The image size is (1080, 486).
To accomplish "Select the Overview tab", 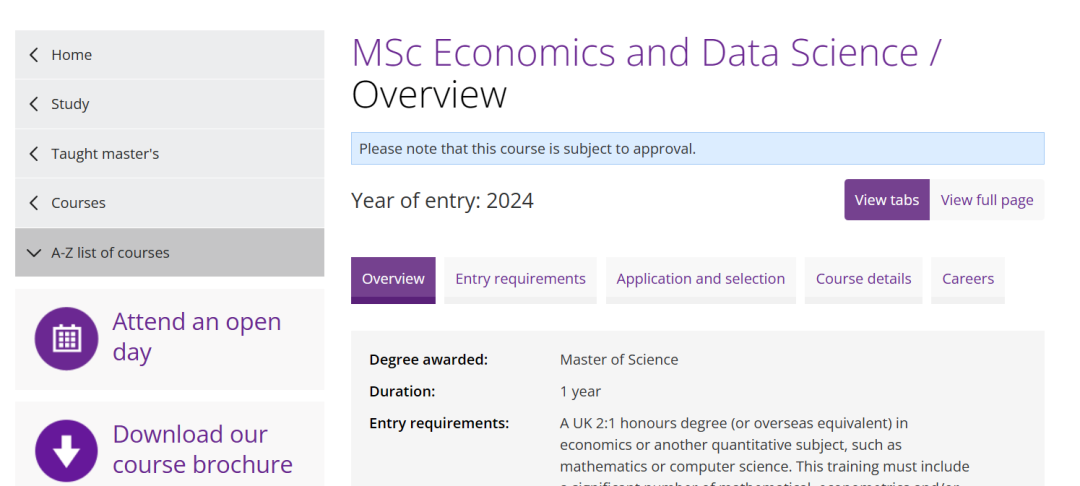I will pos(393,280).
